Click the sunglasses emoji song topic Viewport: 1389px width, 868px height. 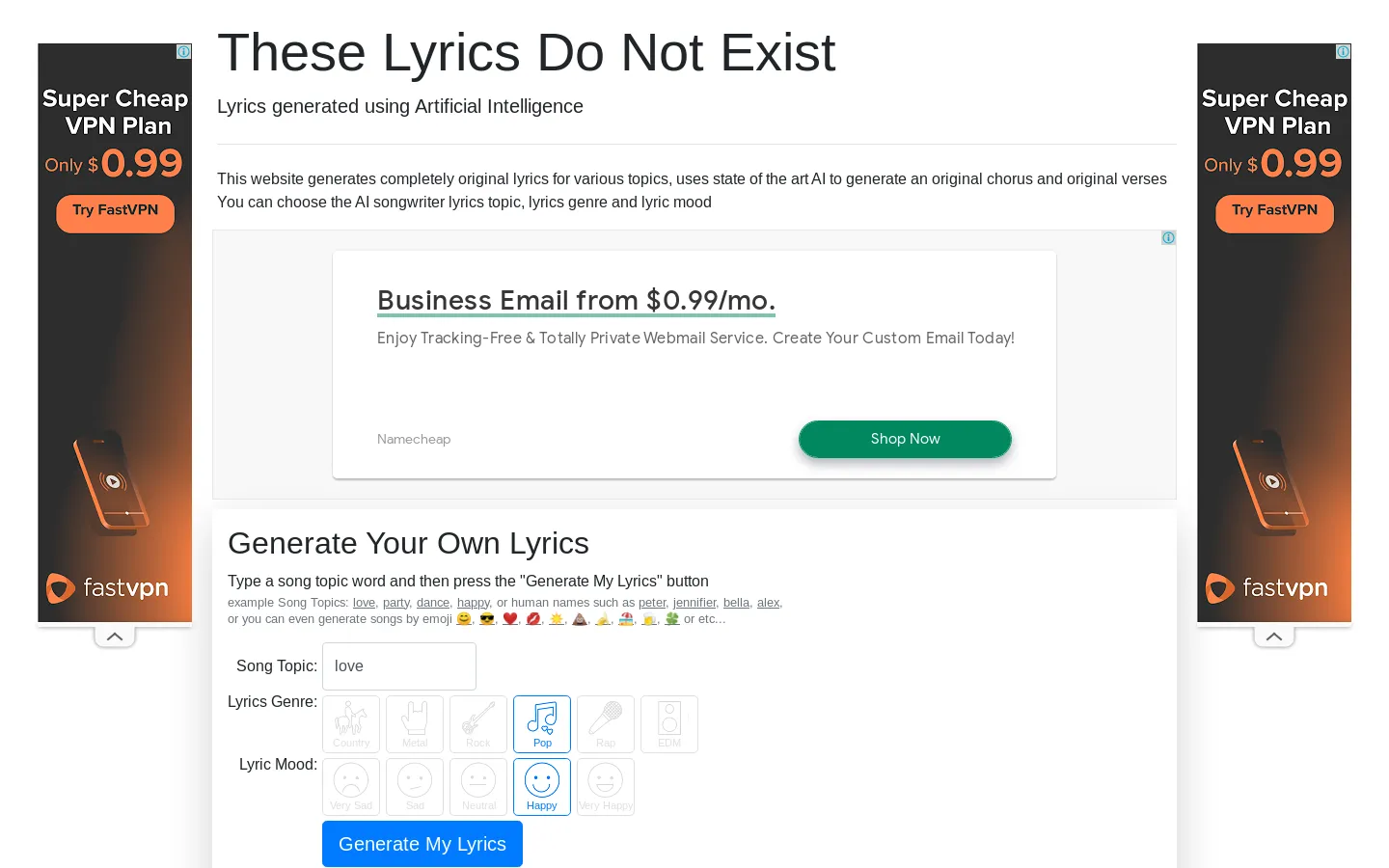tap(487, 618)
